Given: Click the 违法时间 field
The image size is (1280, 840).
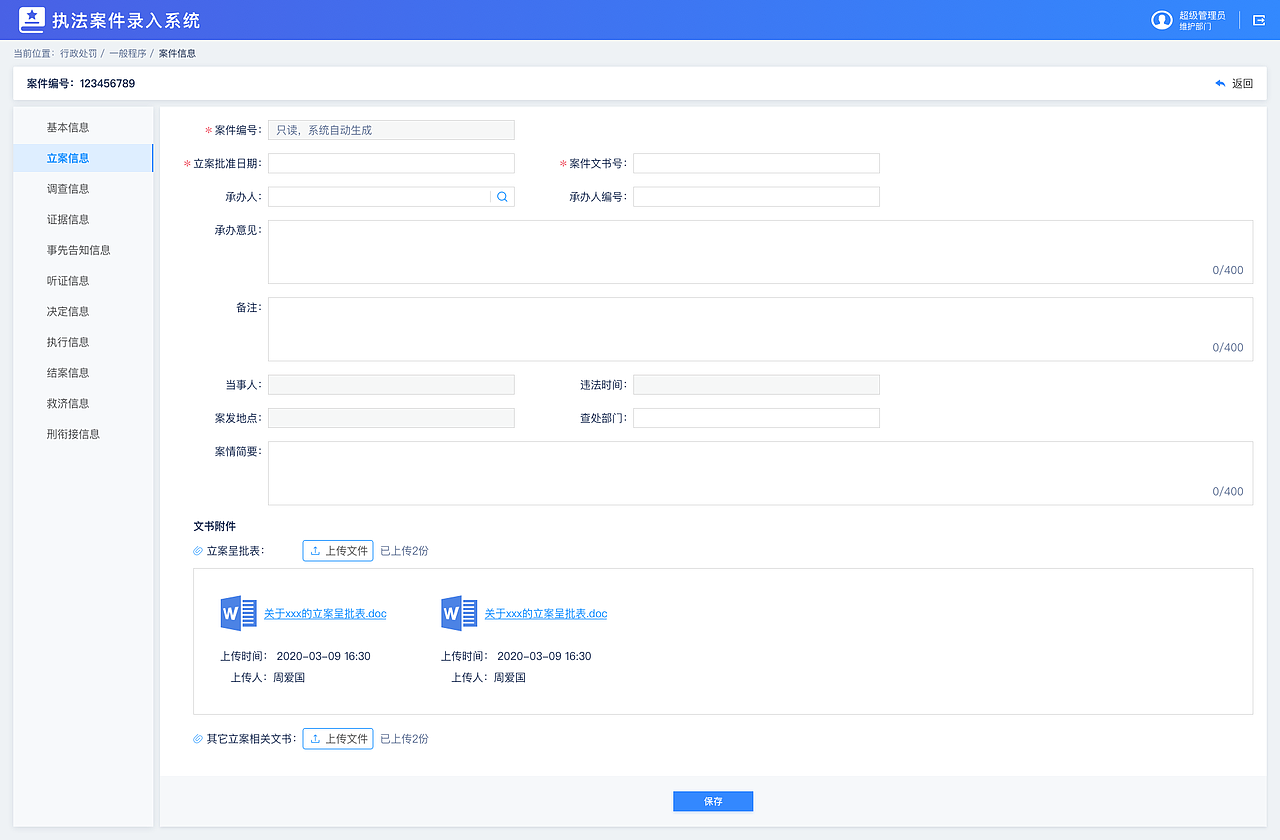Looking at the screenshot, I should coord(756,385).
